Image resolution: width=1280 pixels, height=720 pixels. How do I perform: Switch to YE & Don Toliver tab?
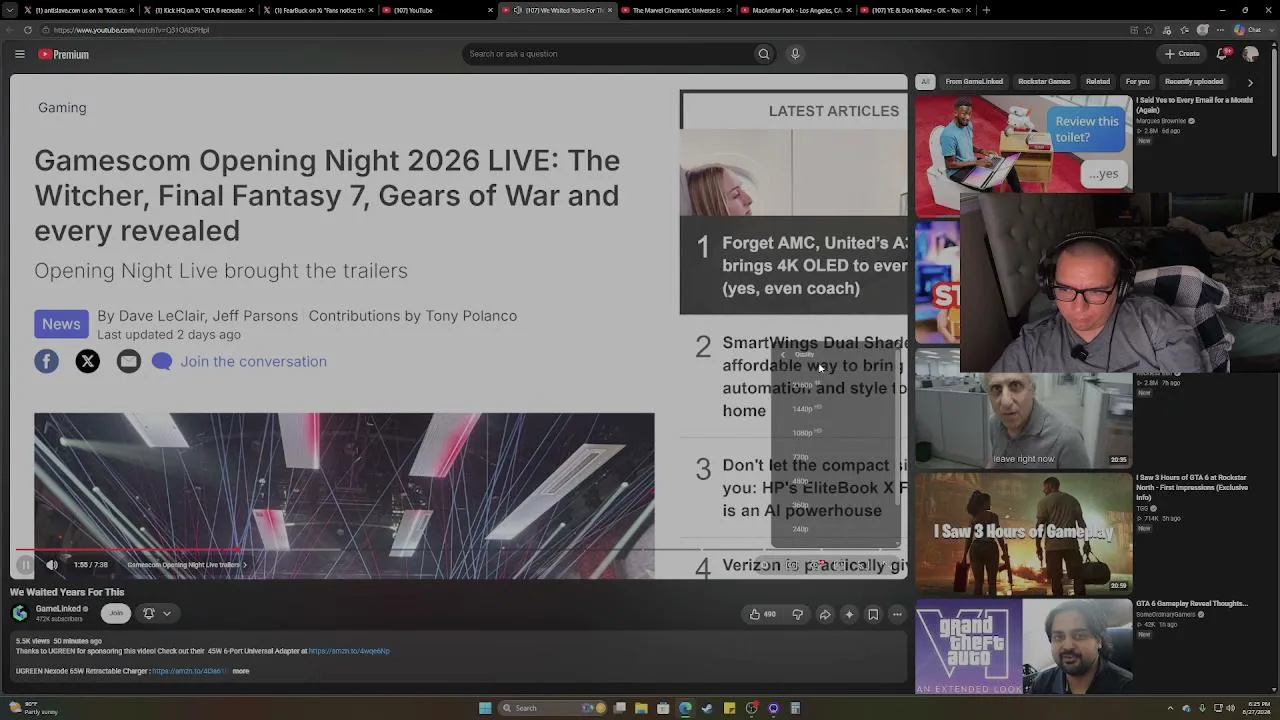pyautogui.click(x=913, y=10)
